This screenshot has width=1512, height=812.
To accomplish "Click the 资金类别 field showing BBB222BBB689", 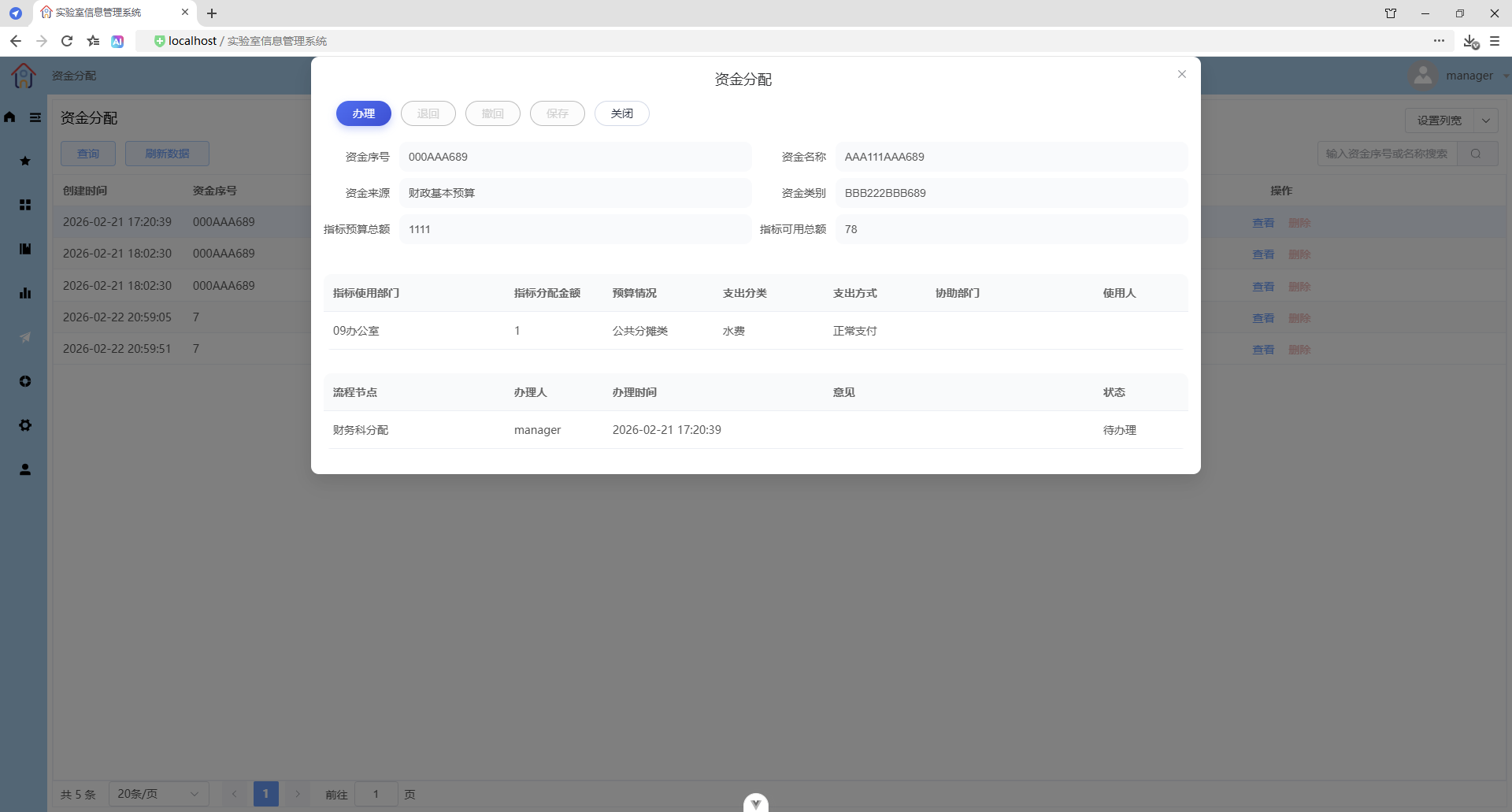I will click(x=1012, y=193).
